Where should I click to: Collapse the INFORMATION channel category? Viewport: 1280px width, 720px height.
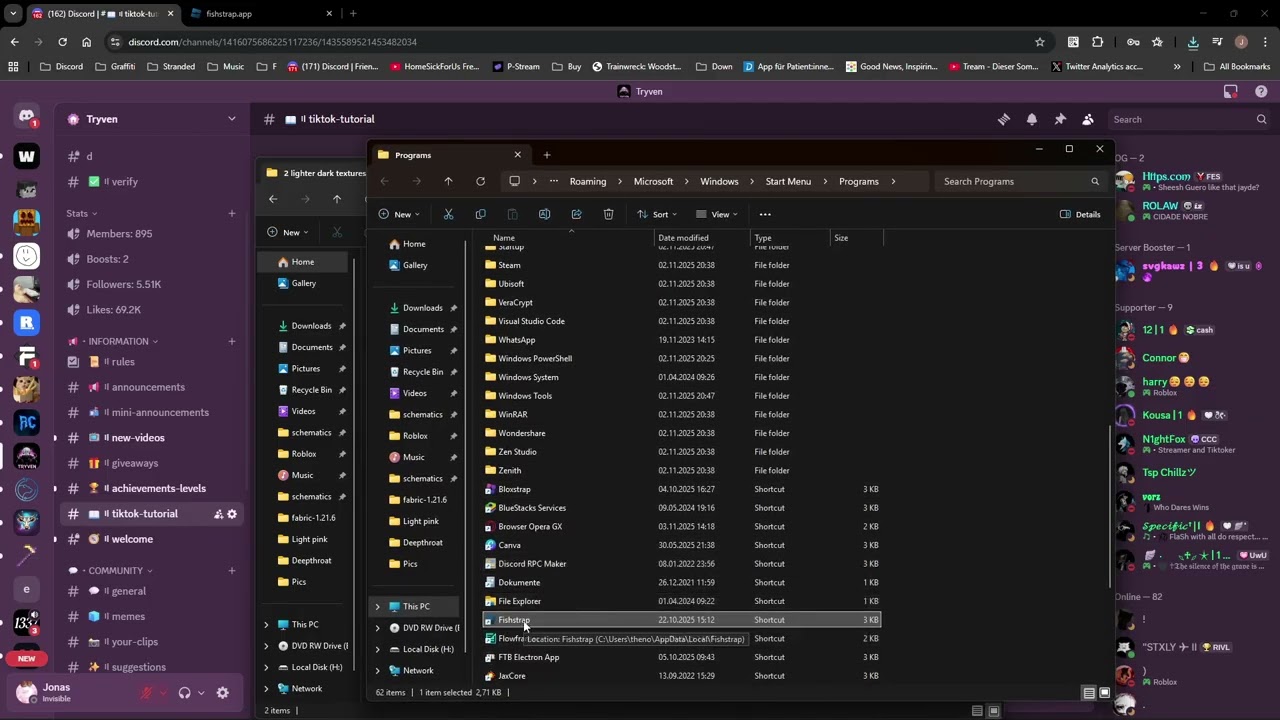tap(113, 341)
